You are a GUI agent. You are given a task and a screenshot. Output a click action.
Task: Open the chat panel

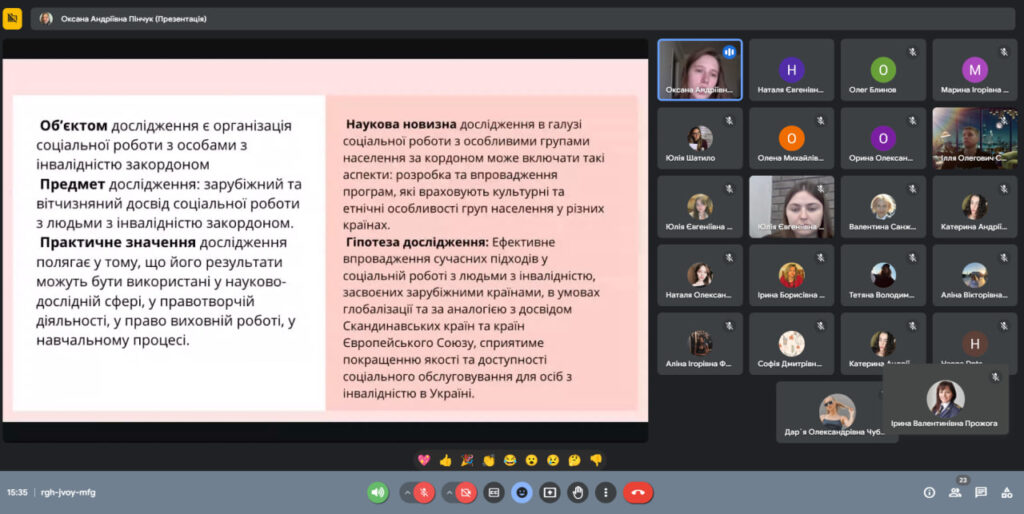point(981,492)
